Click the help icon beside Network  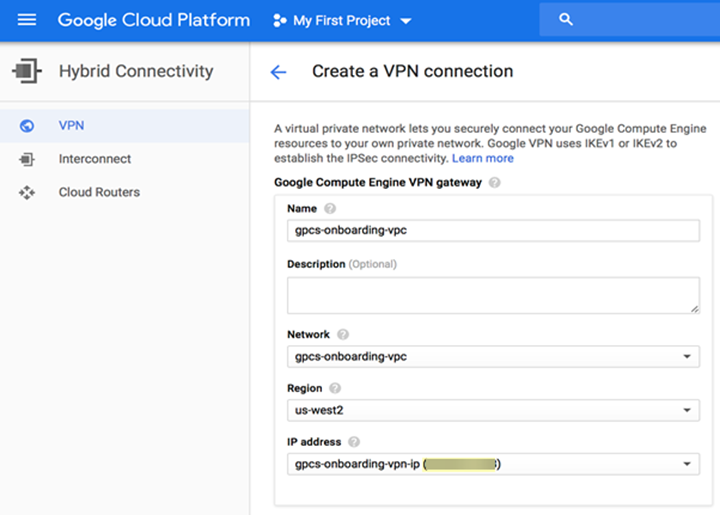[343, 335]
